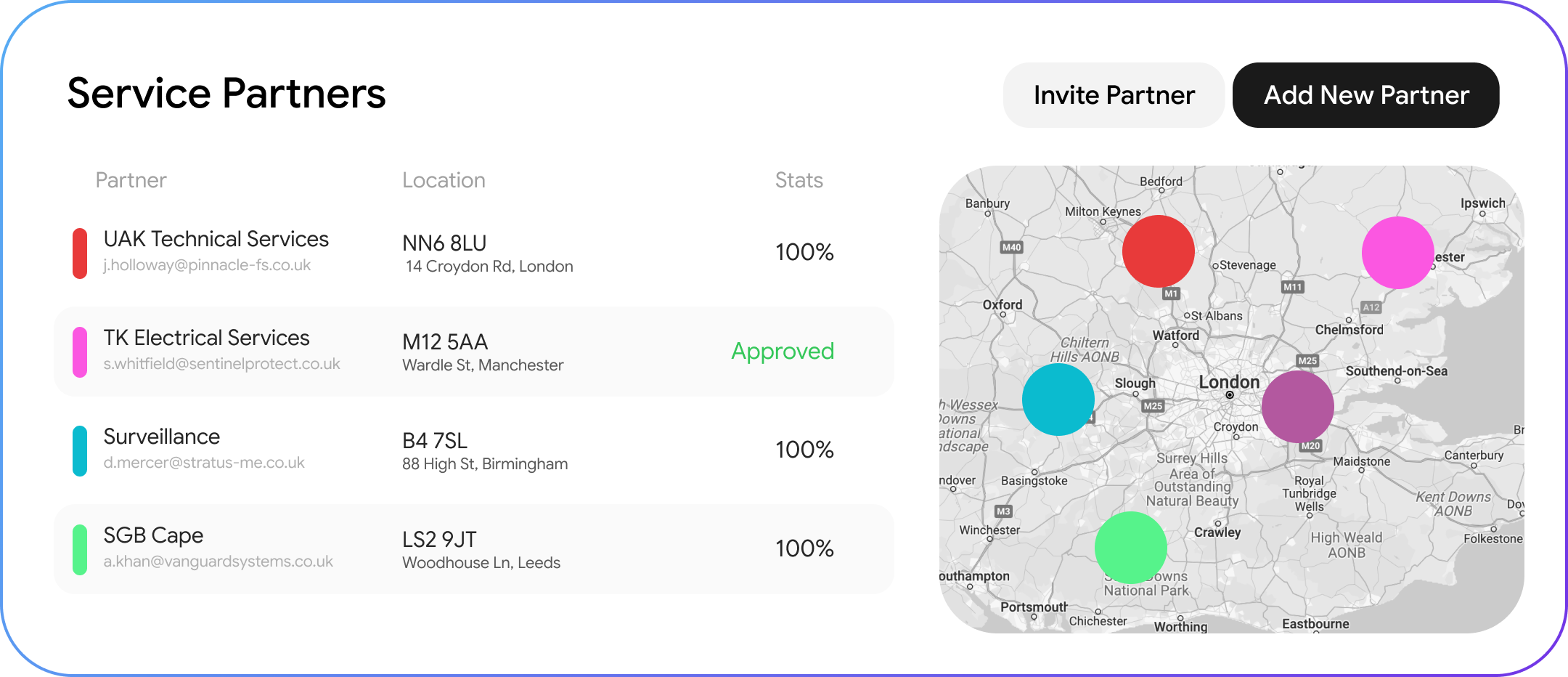1568x677 pixels.
Task: Click the pink color tag for TK Electrical Services
Action: [80, 352]
